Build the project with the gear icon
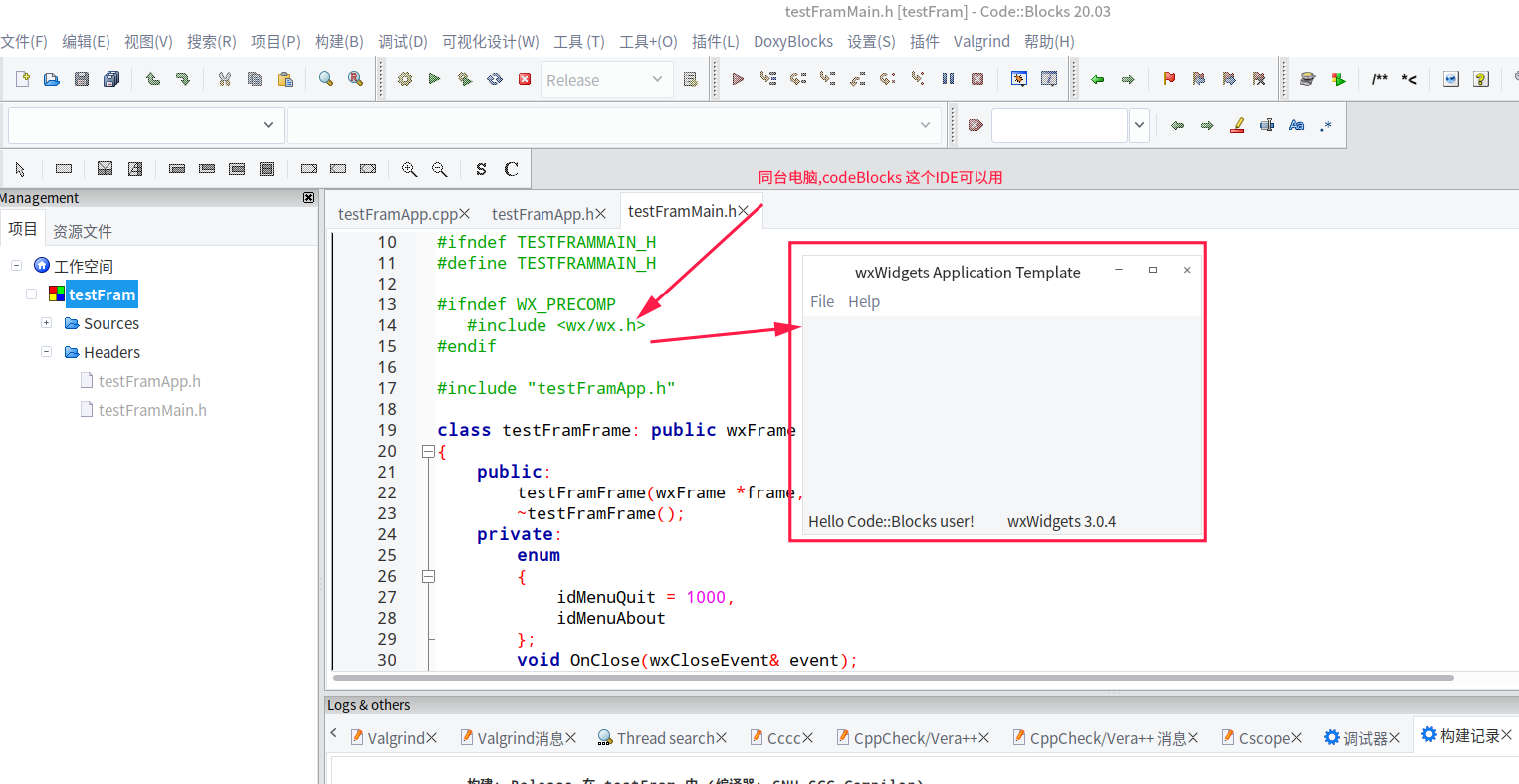Viewport: 1519px width, 784px height. pos(405,79)
